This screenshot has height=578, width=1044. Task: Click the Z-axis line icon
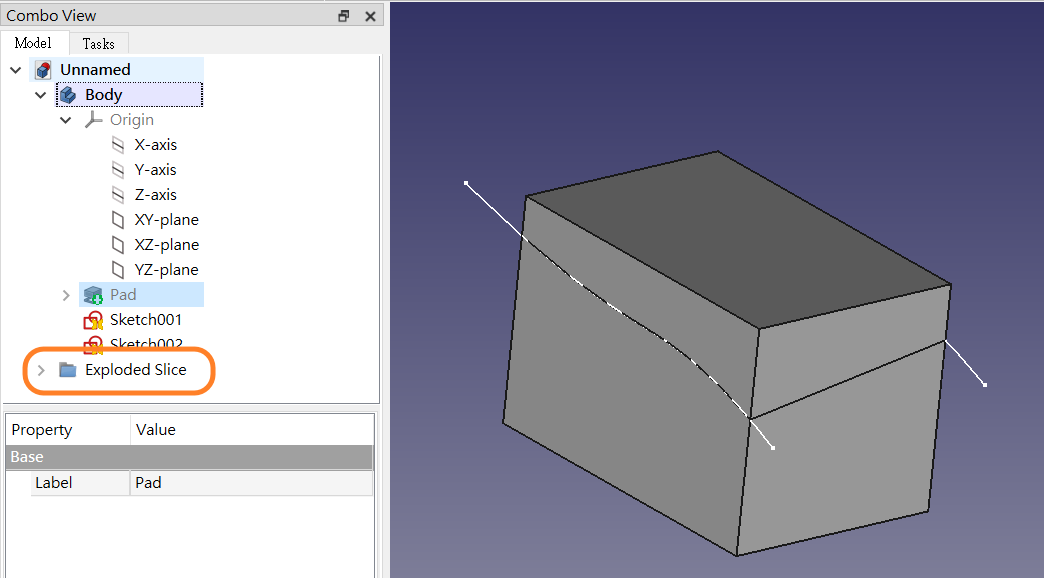coord(118,194)
